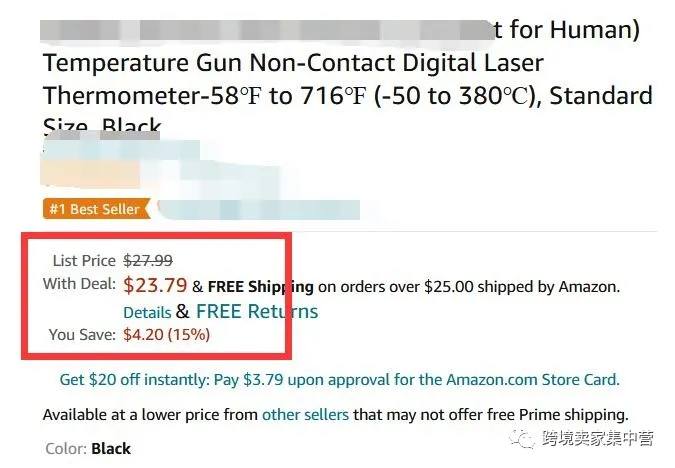Open the Details shipping link
This screenshot has height=468, width=675.
(147, 312)
